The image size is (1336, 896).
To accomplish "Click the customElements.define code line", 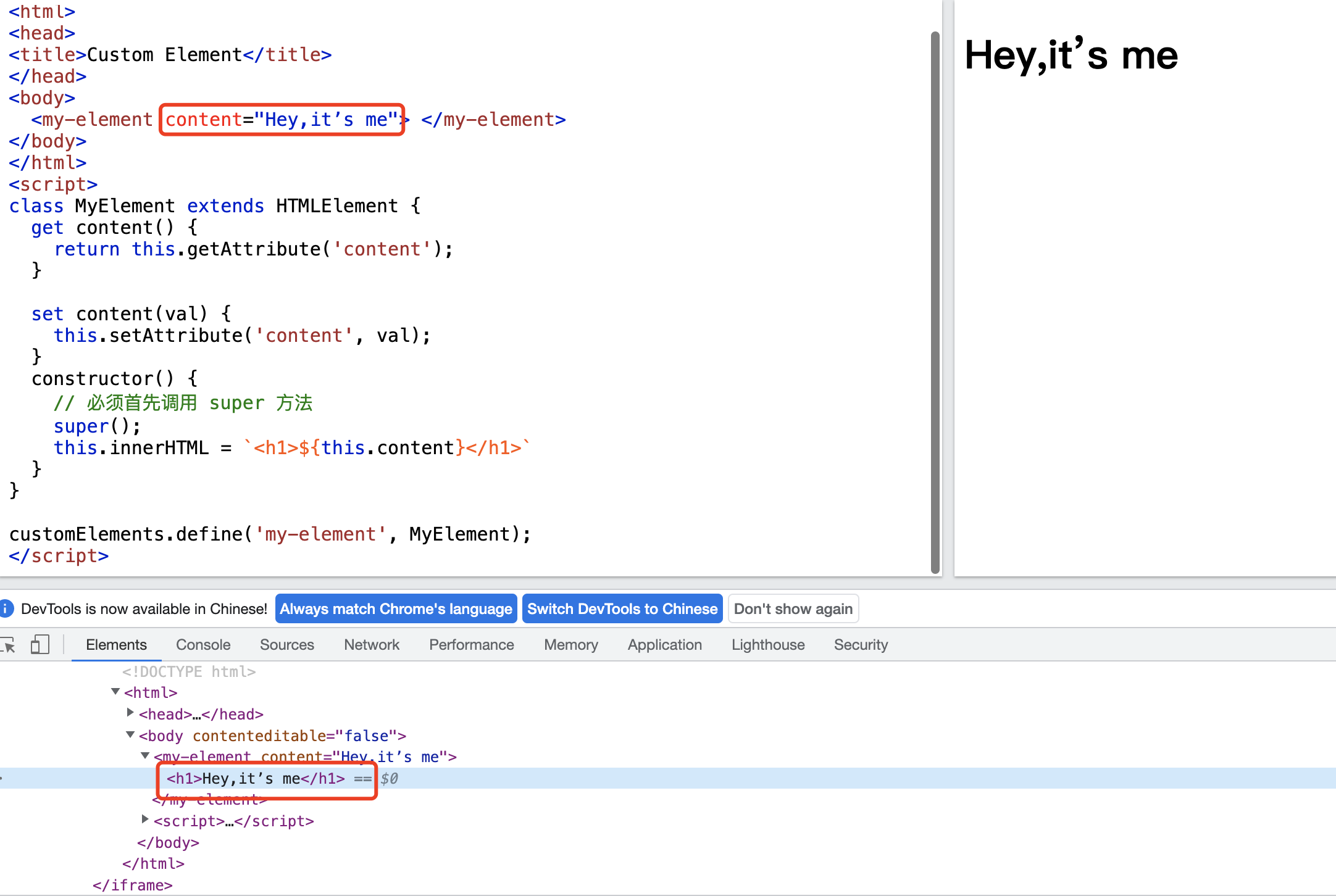I will pos(270,534).
